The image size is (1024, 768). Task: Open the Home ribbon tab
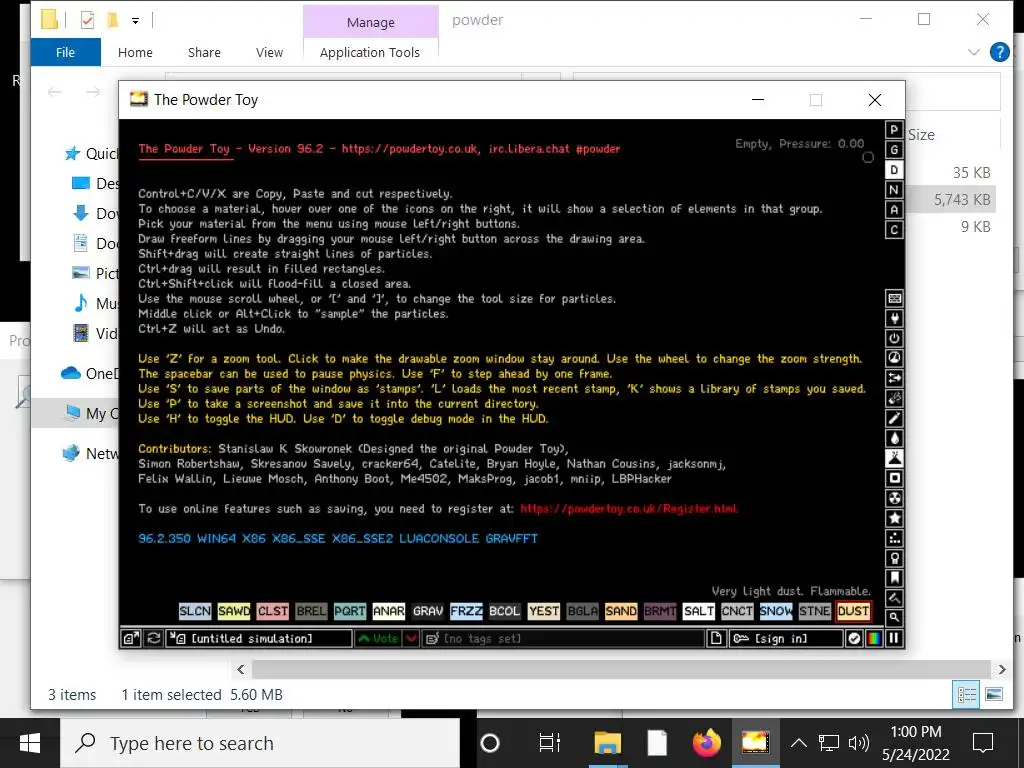click(135, 52)
